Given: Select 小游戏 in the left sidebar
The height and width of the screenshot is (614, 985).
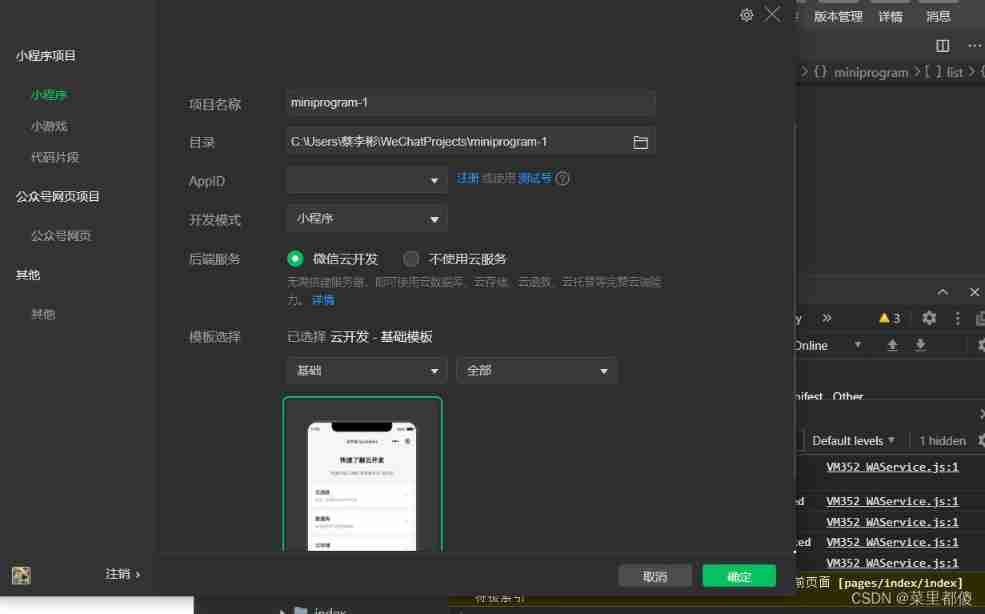Looking at the screenshot, I should click(49, 127).
